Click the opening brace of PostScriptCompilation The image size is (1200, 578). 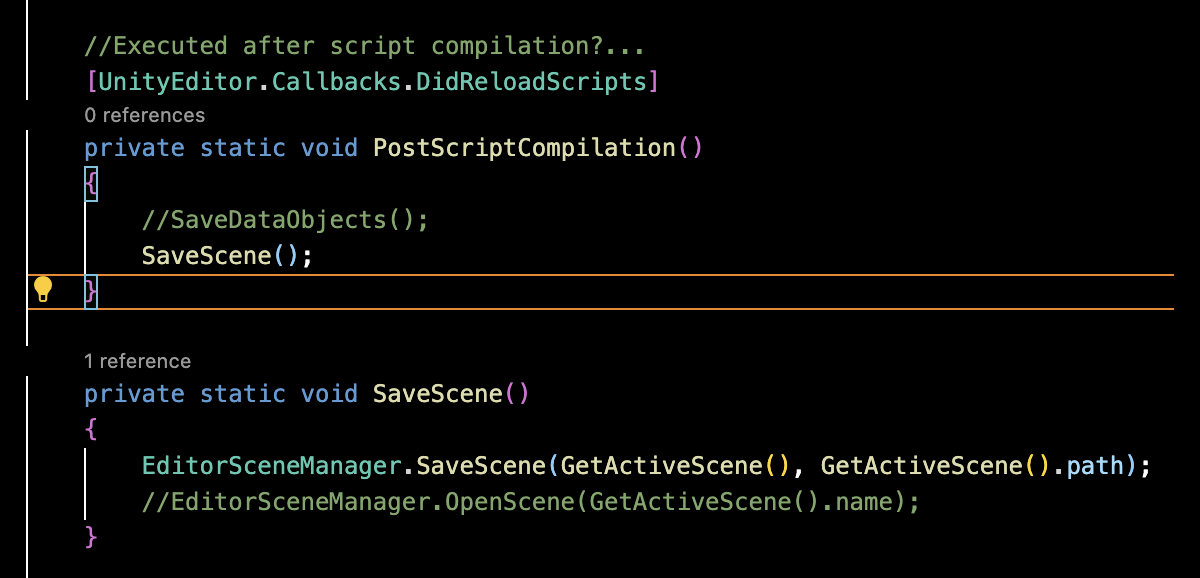click(x=91, y=184)
